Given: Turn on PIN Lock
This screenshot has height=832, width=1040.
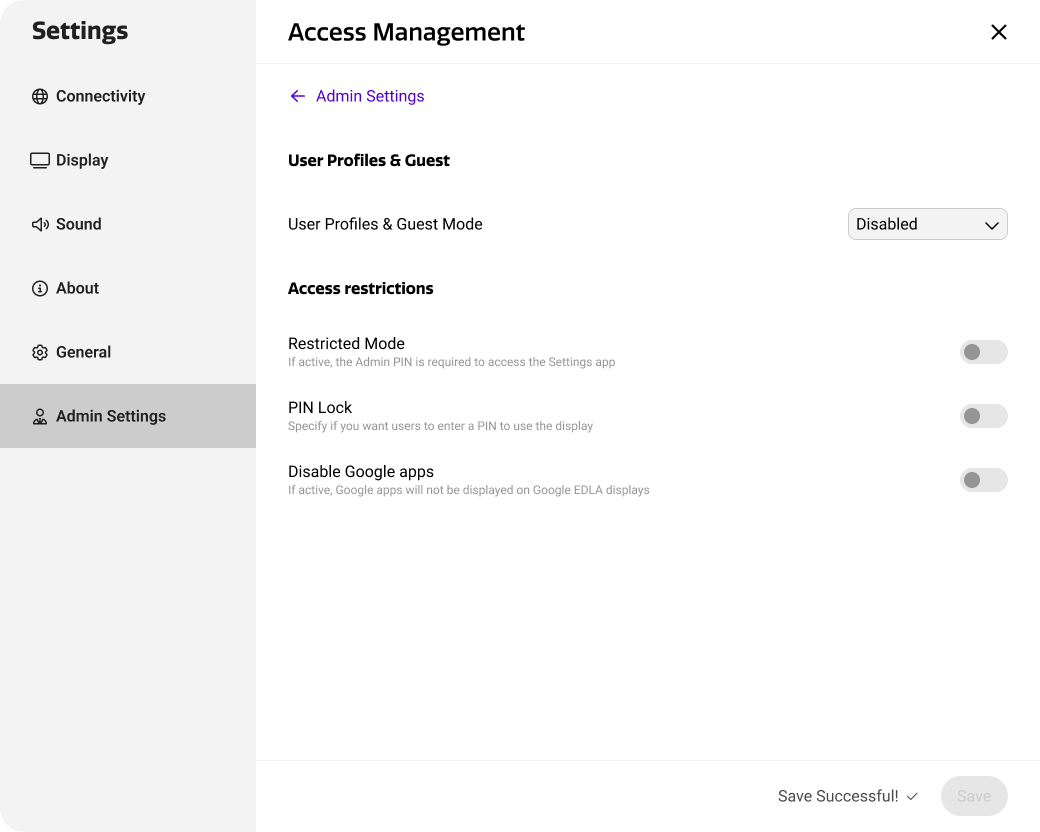Looking at the screenshot, I should (x=983, y=416).
